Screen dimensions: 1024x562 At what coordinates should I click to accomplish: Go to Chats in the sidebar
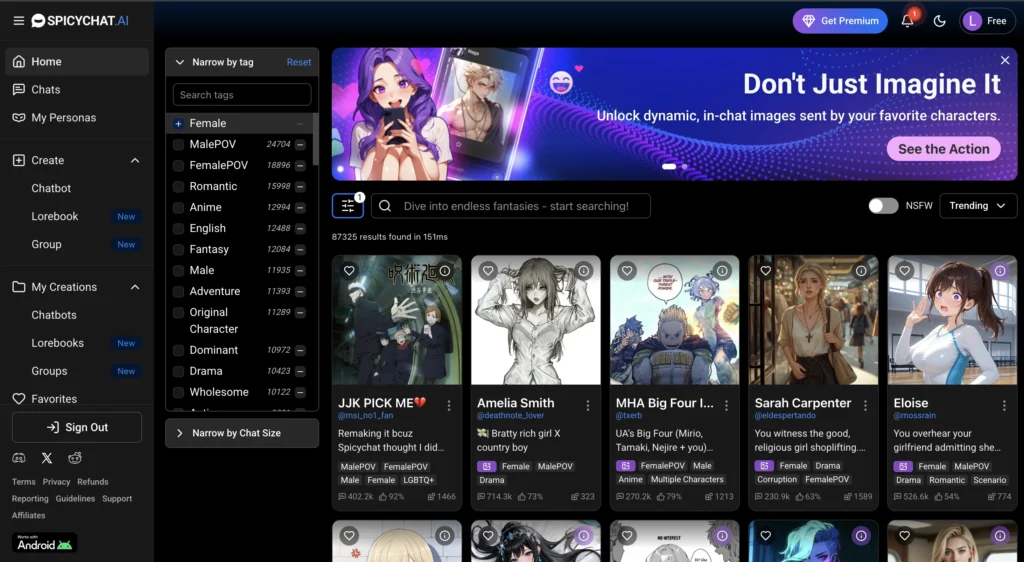[x=46, y=90]
